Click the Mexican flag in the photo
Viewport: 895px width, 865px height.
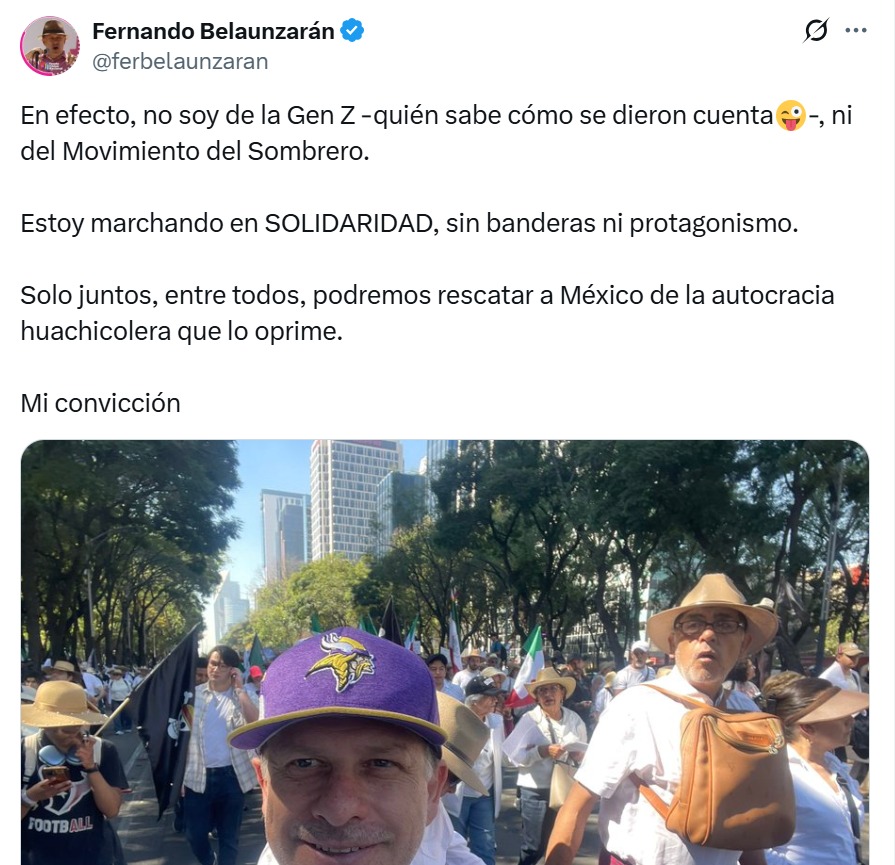526,666
